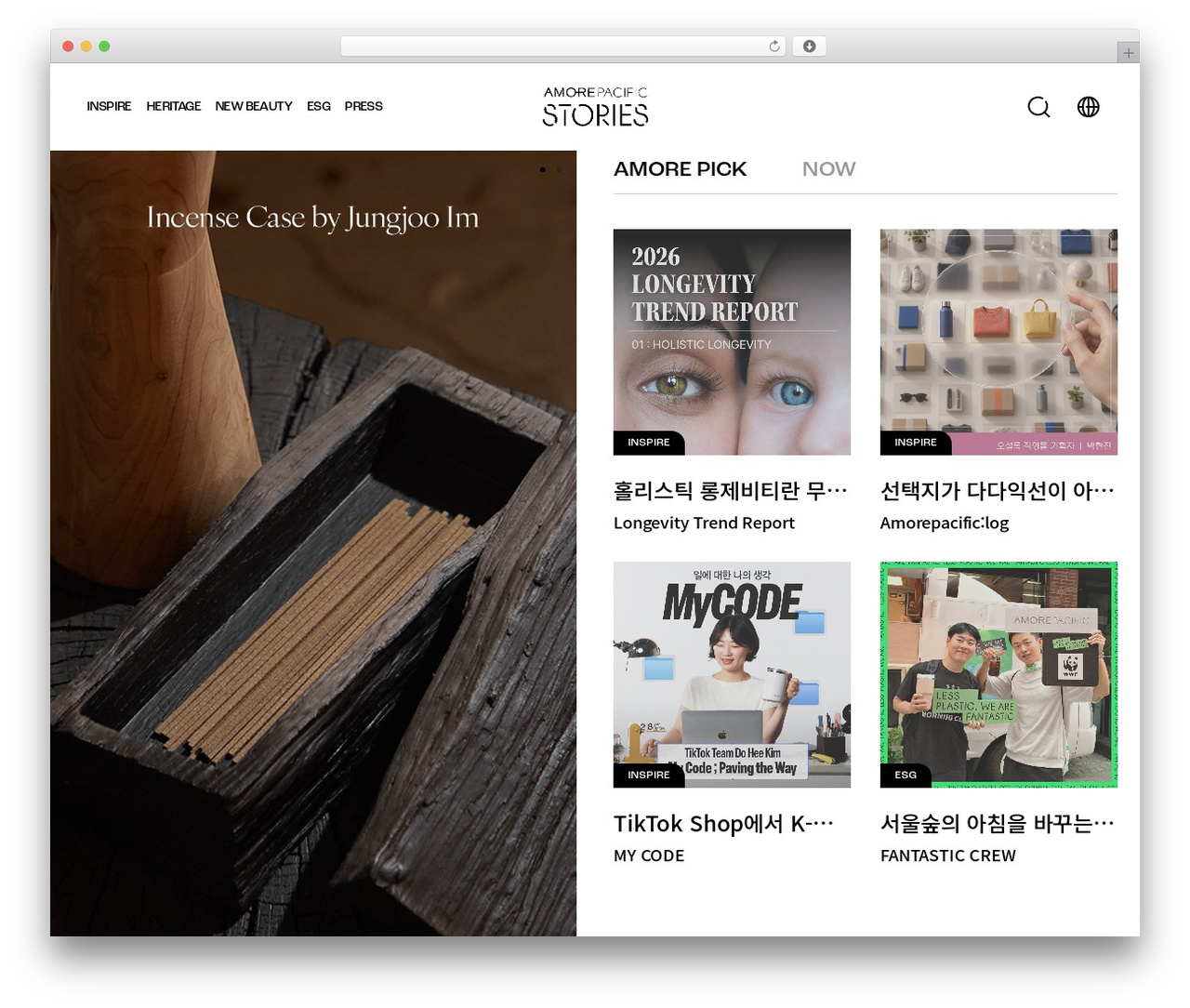Select the first carousel slide dot

point(542,169)
